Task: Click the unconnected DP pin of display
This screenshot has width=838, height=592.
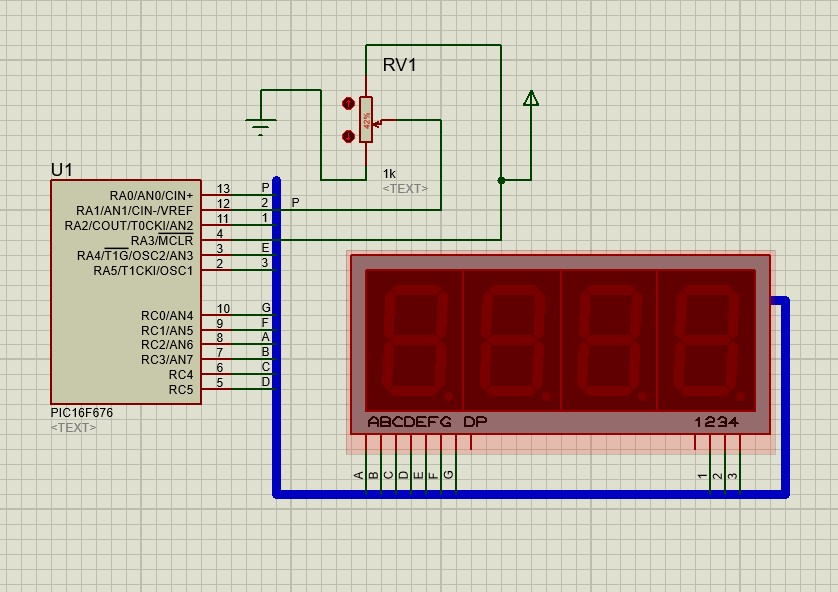Action: point(471,442)
